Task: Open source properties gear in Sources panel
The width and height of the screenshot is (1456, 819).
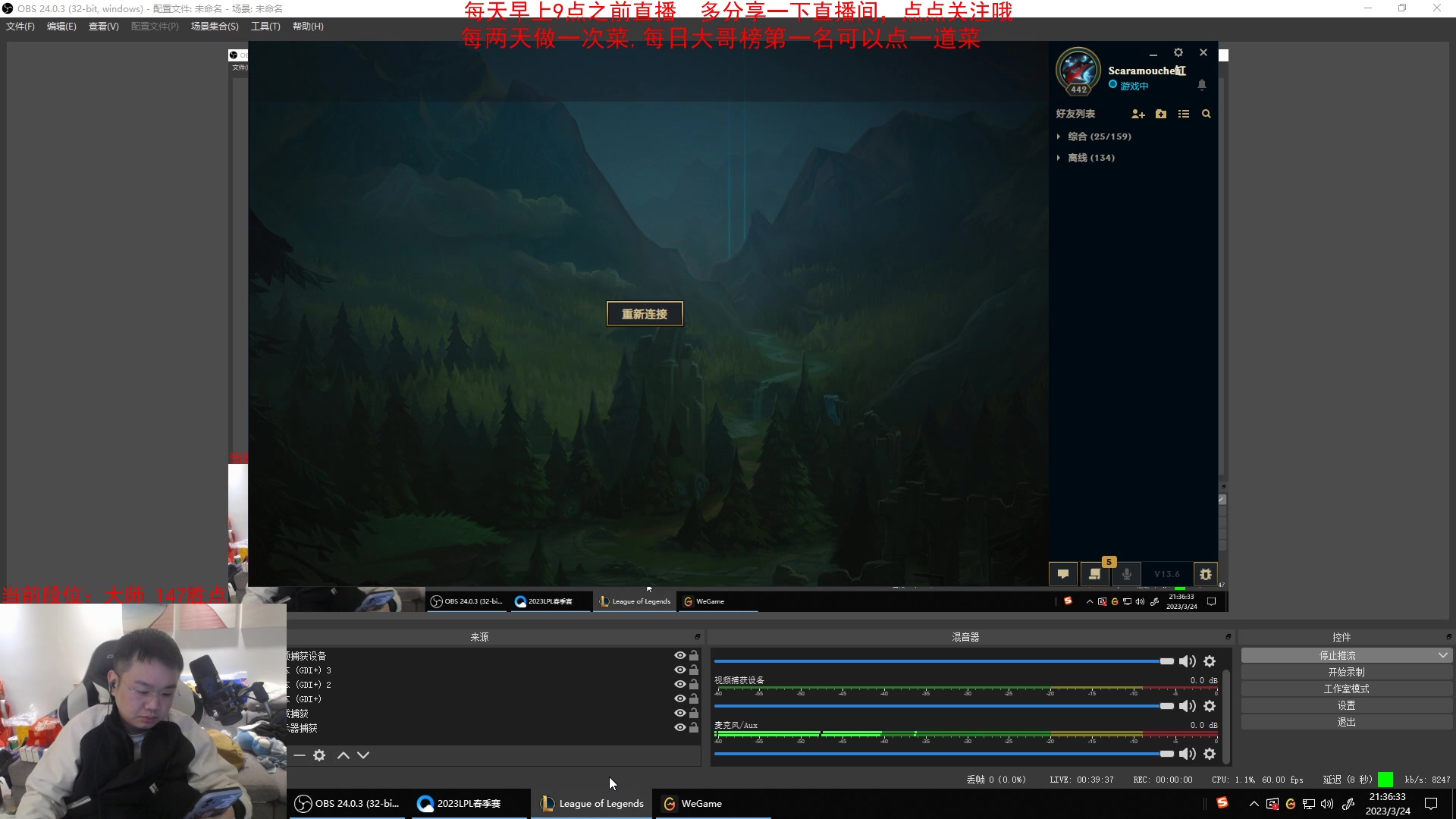Action: pos(319,755)
